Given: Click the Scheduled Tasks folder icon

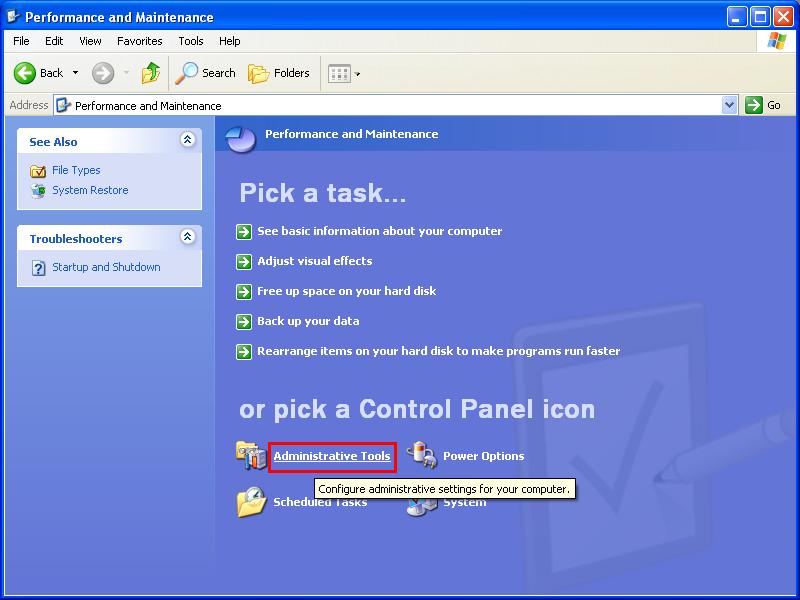Looking at the screenshot, I should (251, 502).
